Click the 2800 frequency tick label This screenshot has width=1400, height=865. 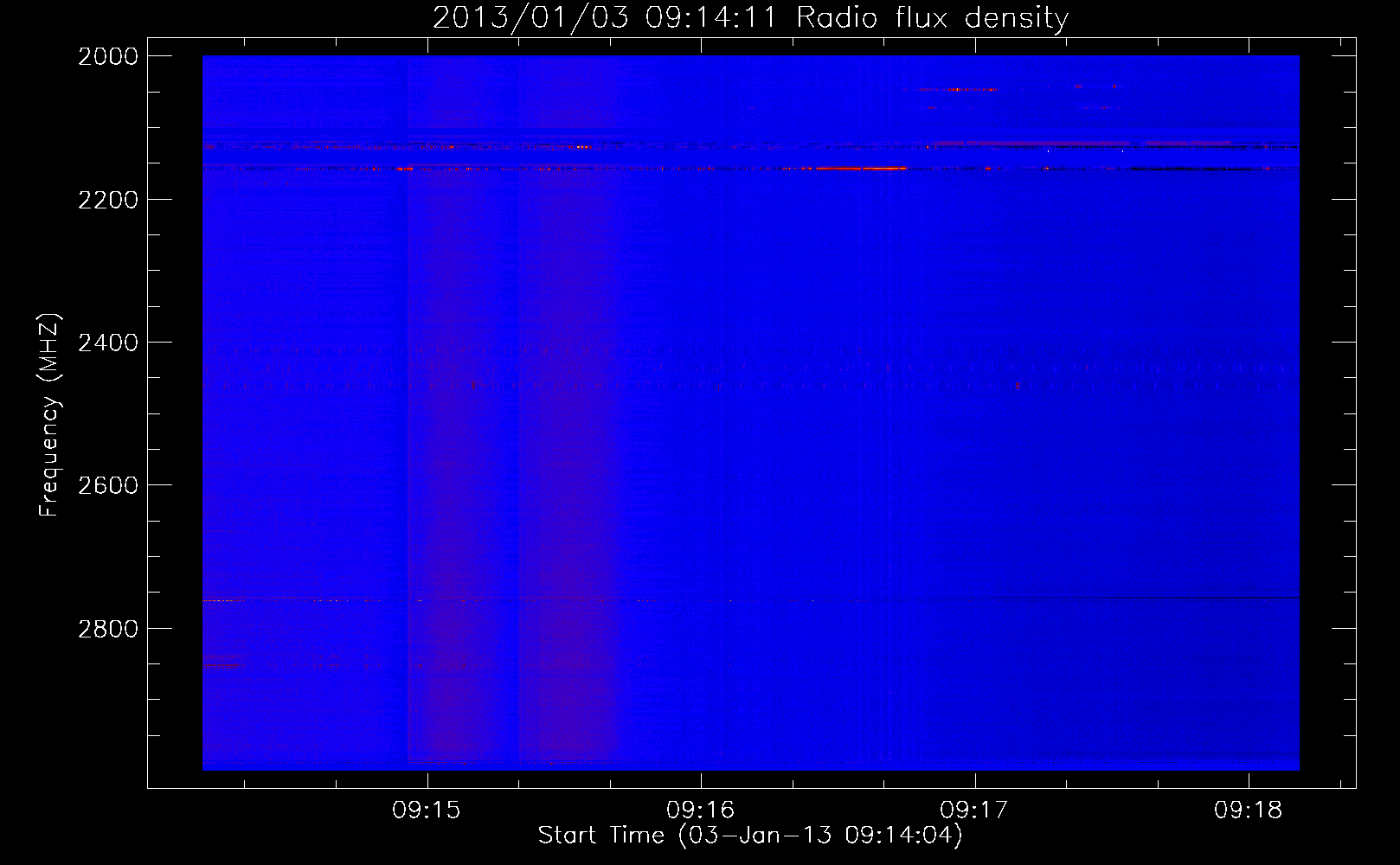[x=108, y=629]
